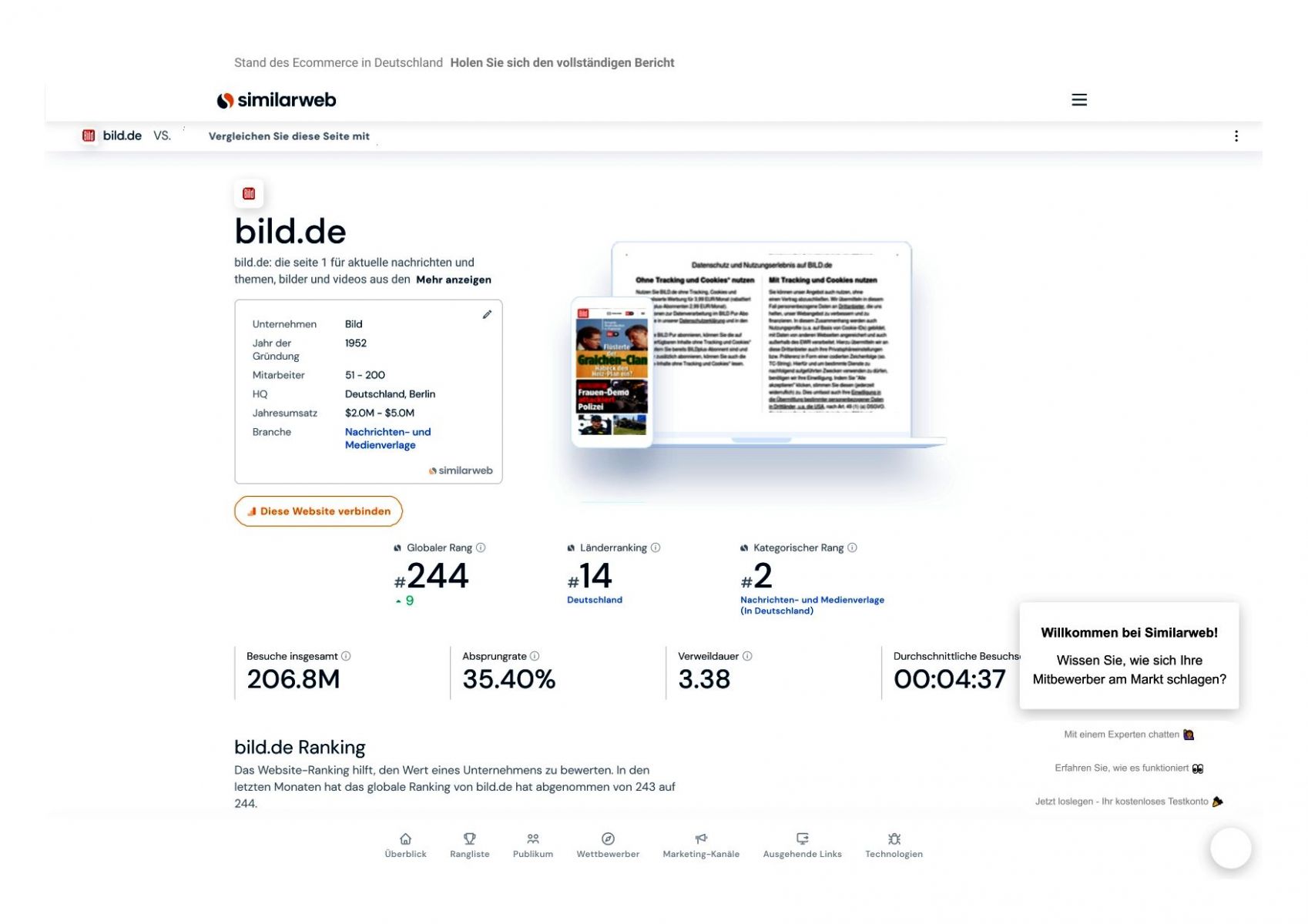This screenshot has height=924, width=1308.
Task: Expand description with Mehr anzeigen
Action: 453,280
